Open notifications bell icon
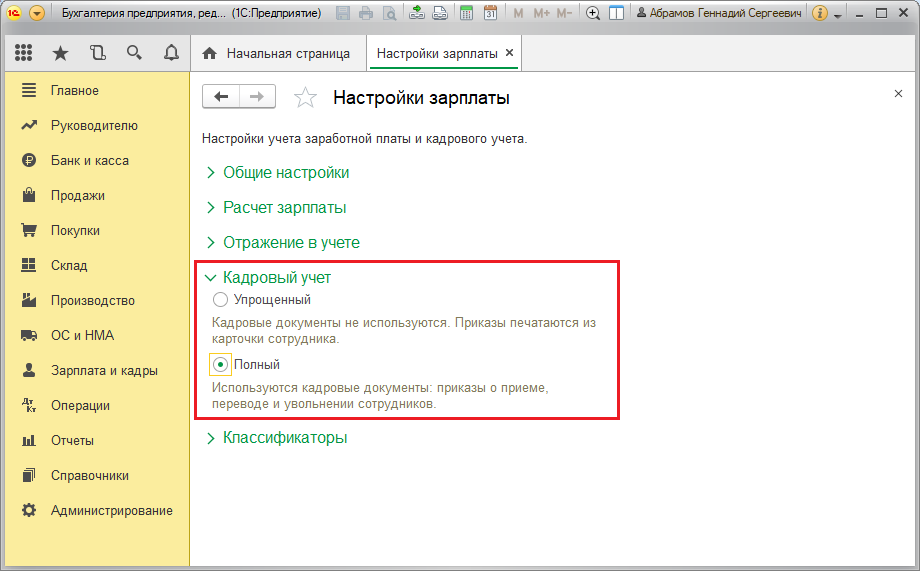 pyautogui.click(x=171, y=53)
